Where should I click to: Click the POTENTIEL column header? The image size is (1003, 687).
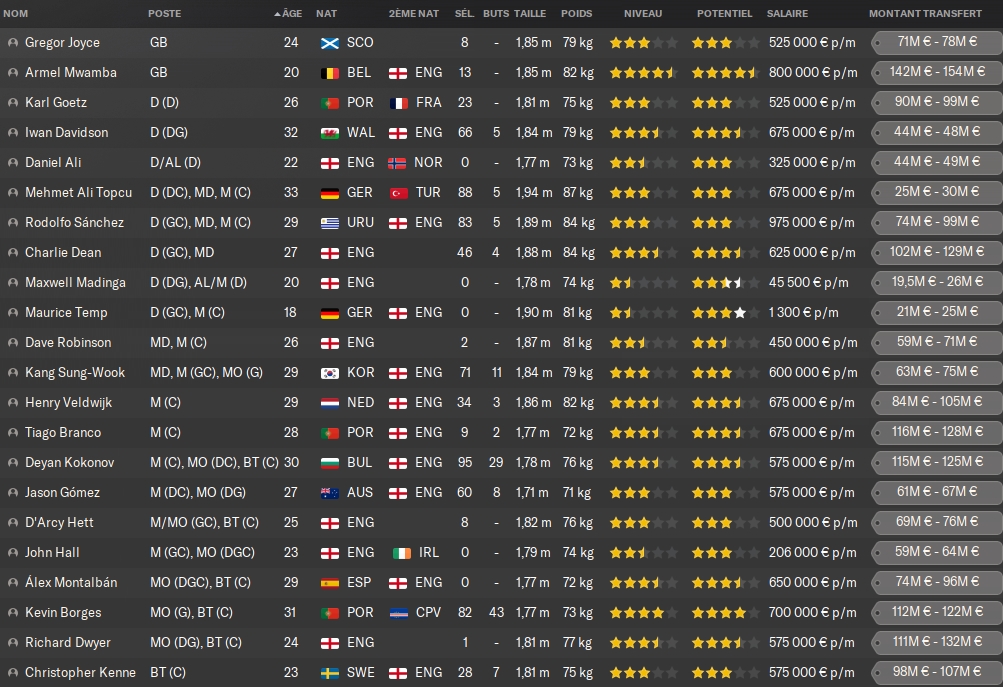(x=724, y=14)
